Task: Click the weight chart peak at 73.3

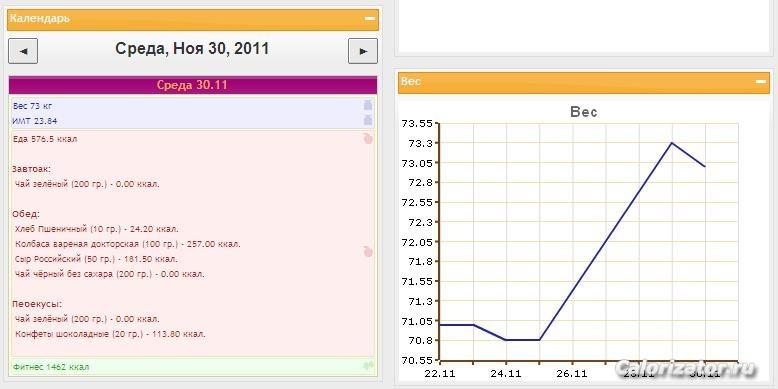Action: coord(671,143)
